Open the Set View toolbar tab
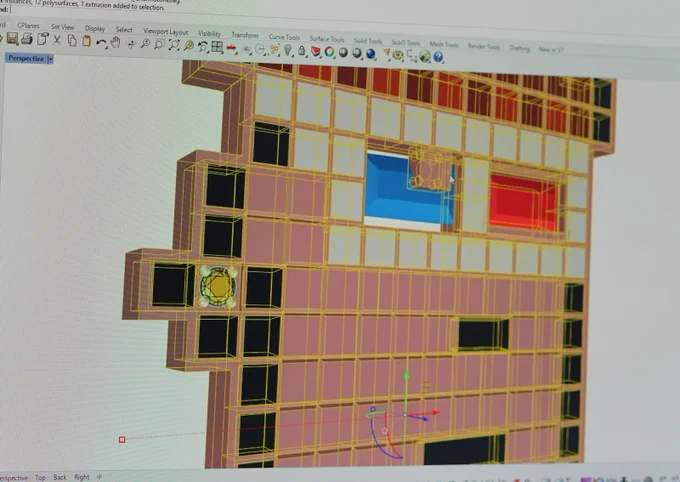The image size is (680, 482). (62, 27)
